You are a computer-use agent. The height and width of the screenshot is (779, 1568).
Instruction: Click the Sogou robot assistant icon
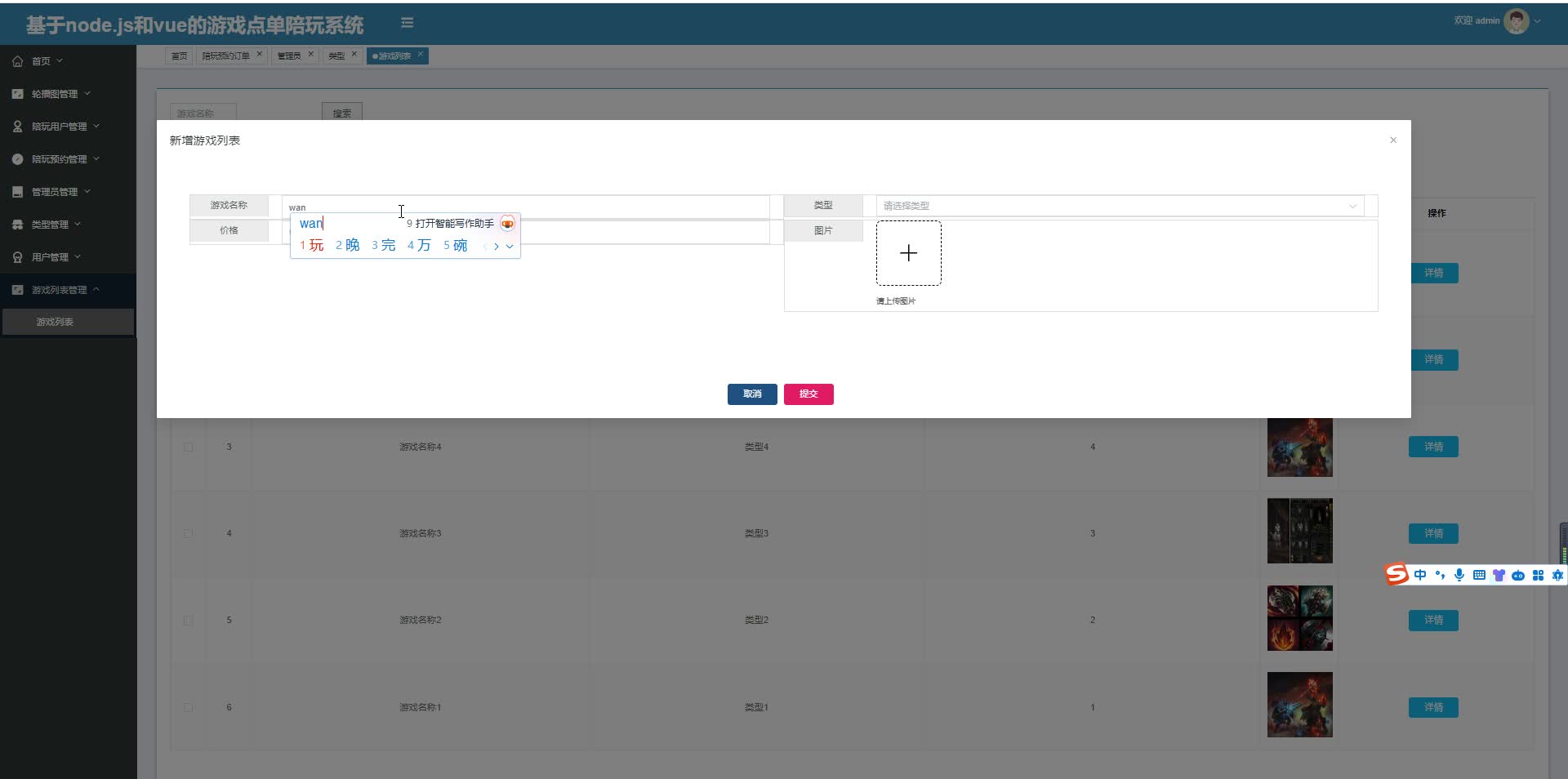click(x=1518, y=576)
